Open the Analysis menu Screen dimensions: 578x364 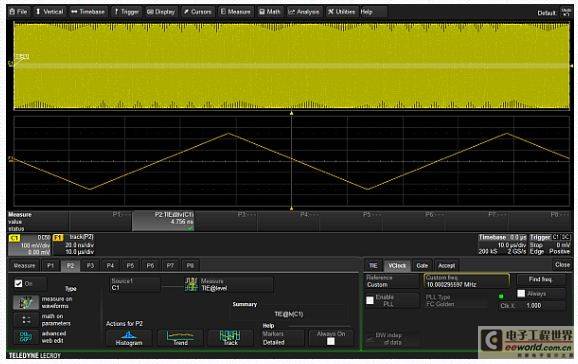(x=304, y=12)
